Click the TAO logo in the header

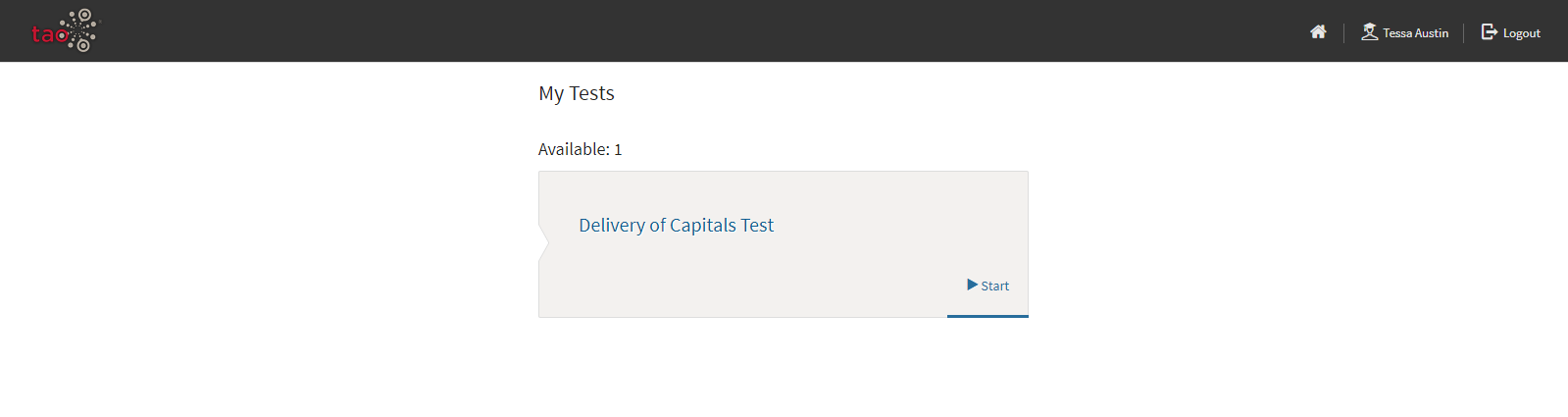(x=66, y=30)
